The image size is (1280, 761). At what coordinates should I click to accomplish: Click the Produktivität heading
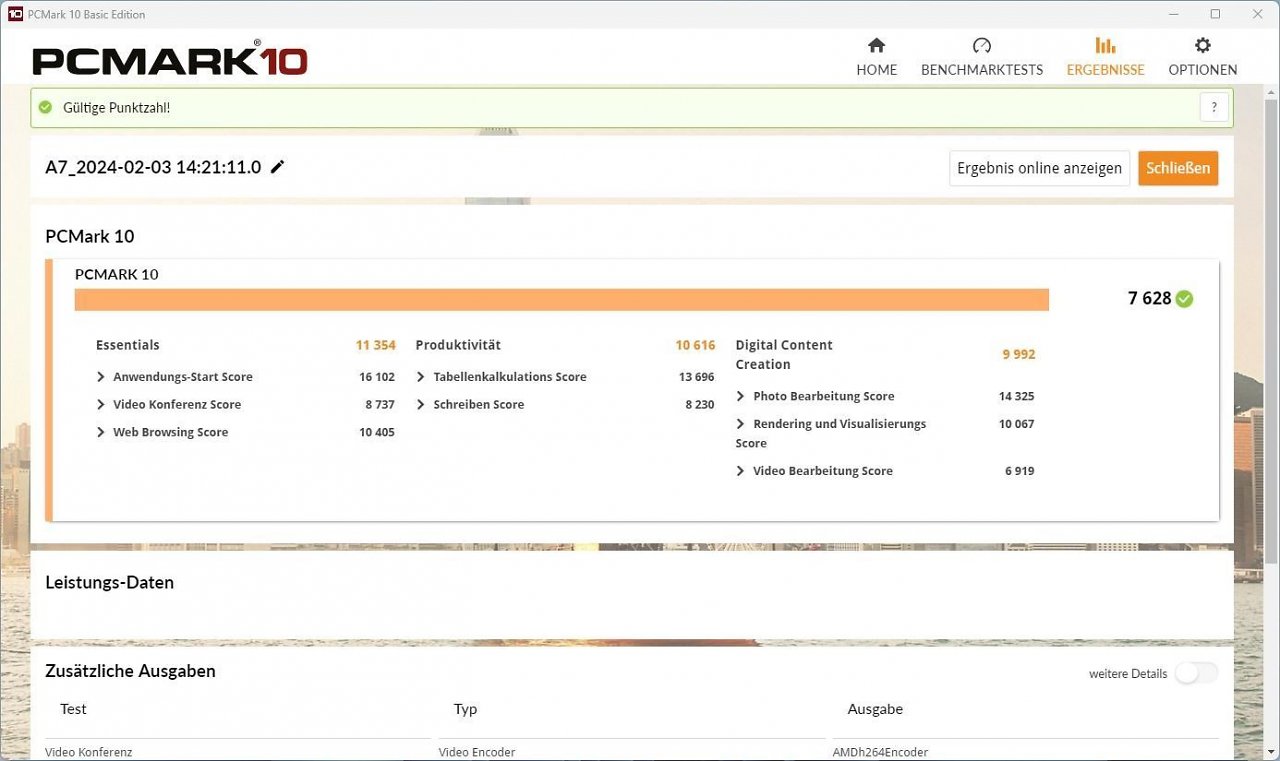(458, 345)
